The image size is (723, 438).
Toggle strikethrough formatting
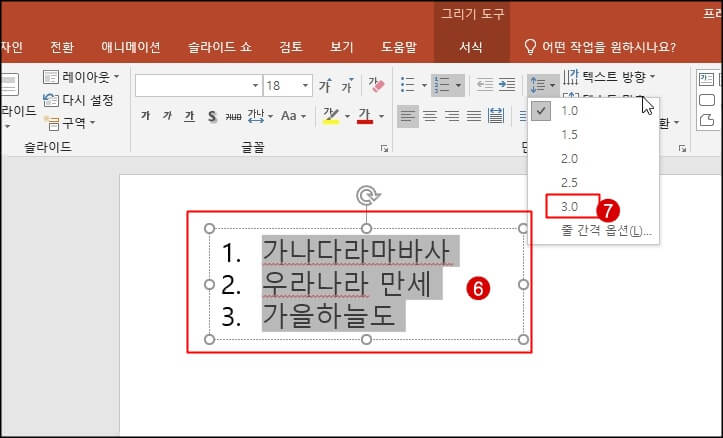(x=233, y=116)
